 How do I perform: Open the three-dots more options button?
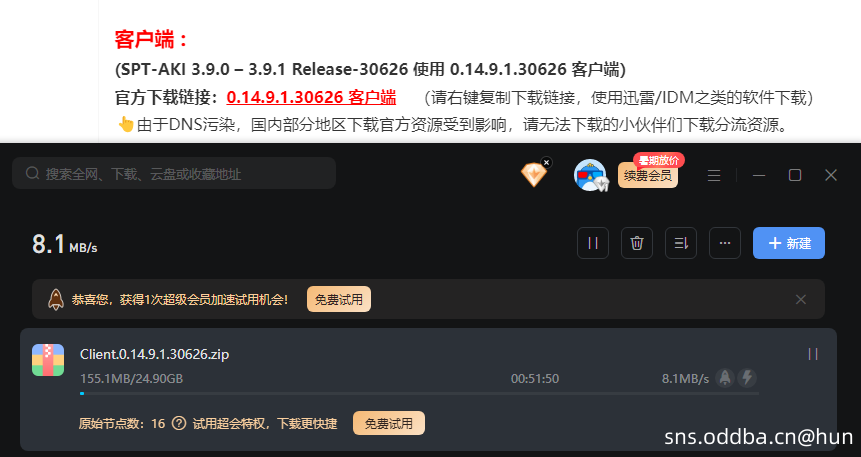coord(725,243)
